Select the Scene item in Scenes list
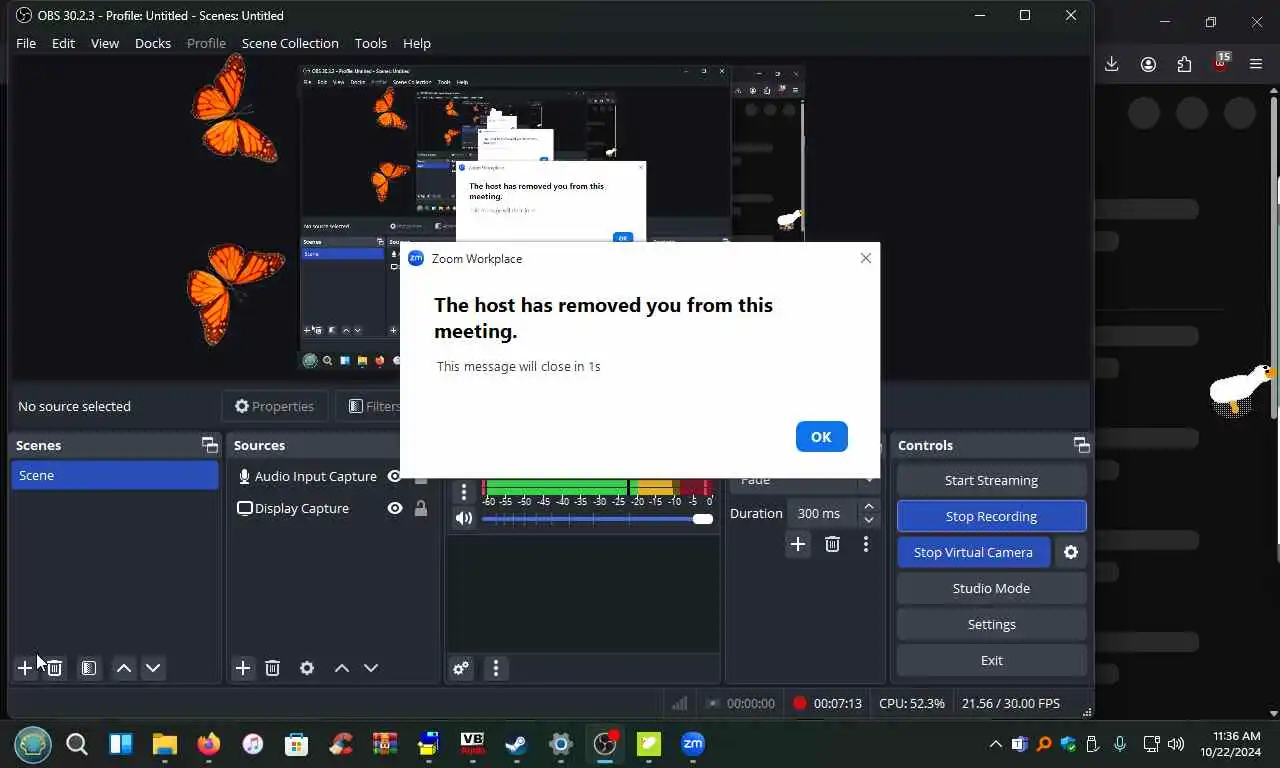 (114, 475)
